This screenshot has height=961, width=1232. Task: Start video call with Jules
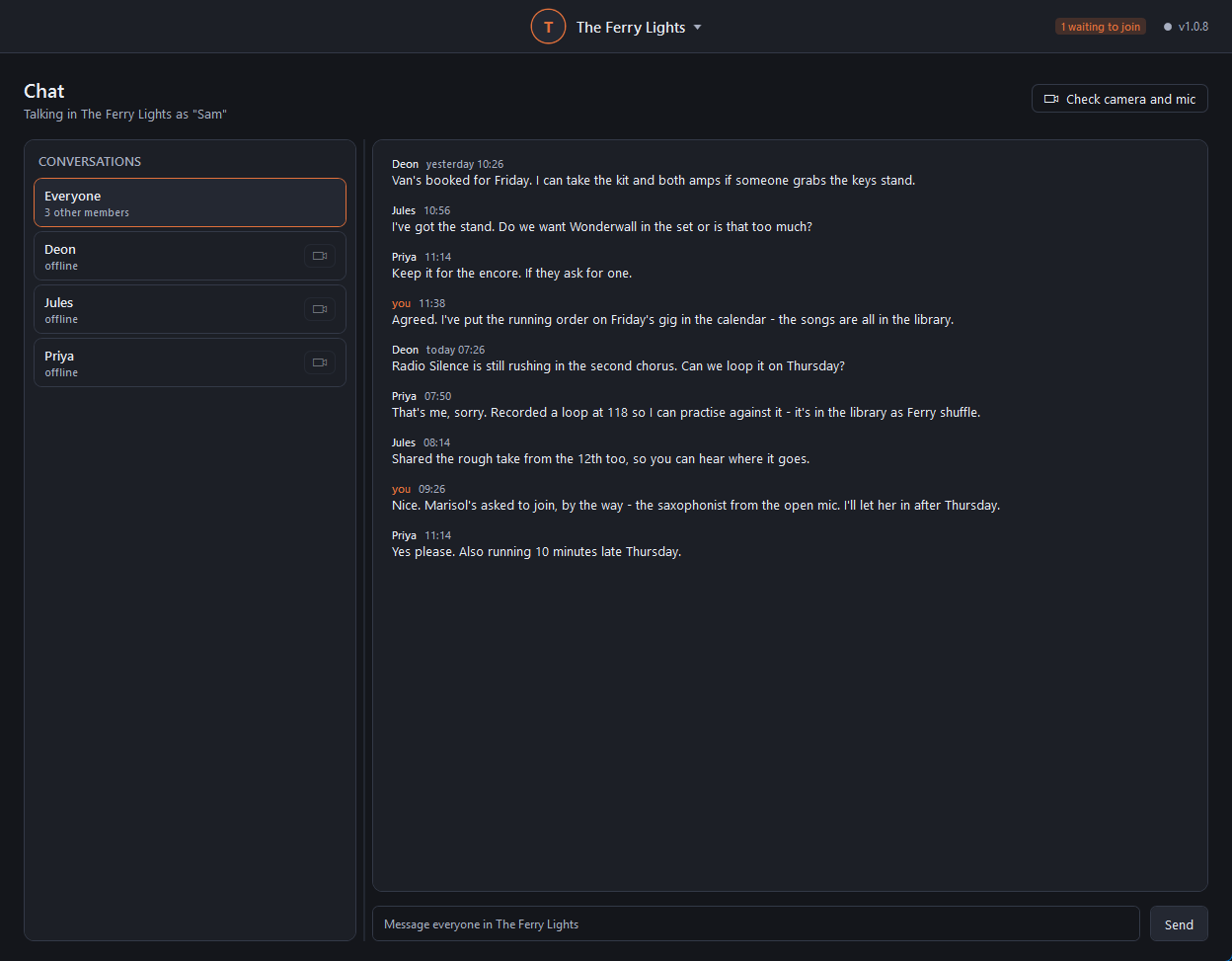point(319,310)
